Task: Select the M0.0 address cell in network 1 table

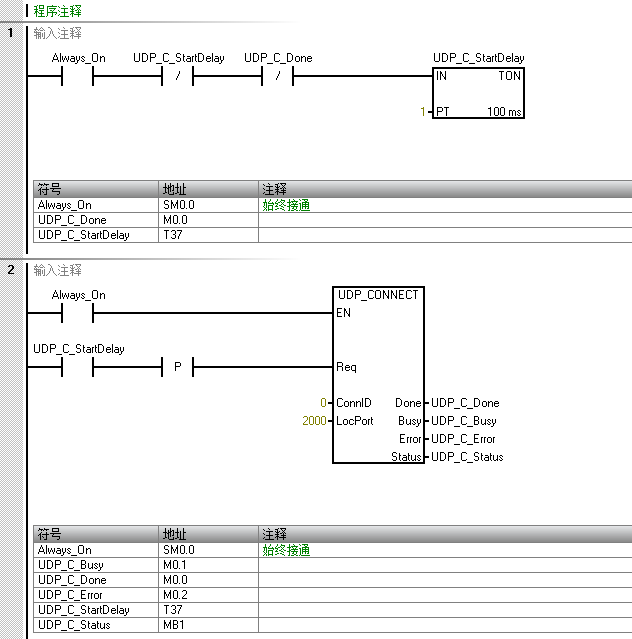Action: pyautogui.click(x=208, y=220)
